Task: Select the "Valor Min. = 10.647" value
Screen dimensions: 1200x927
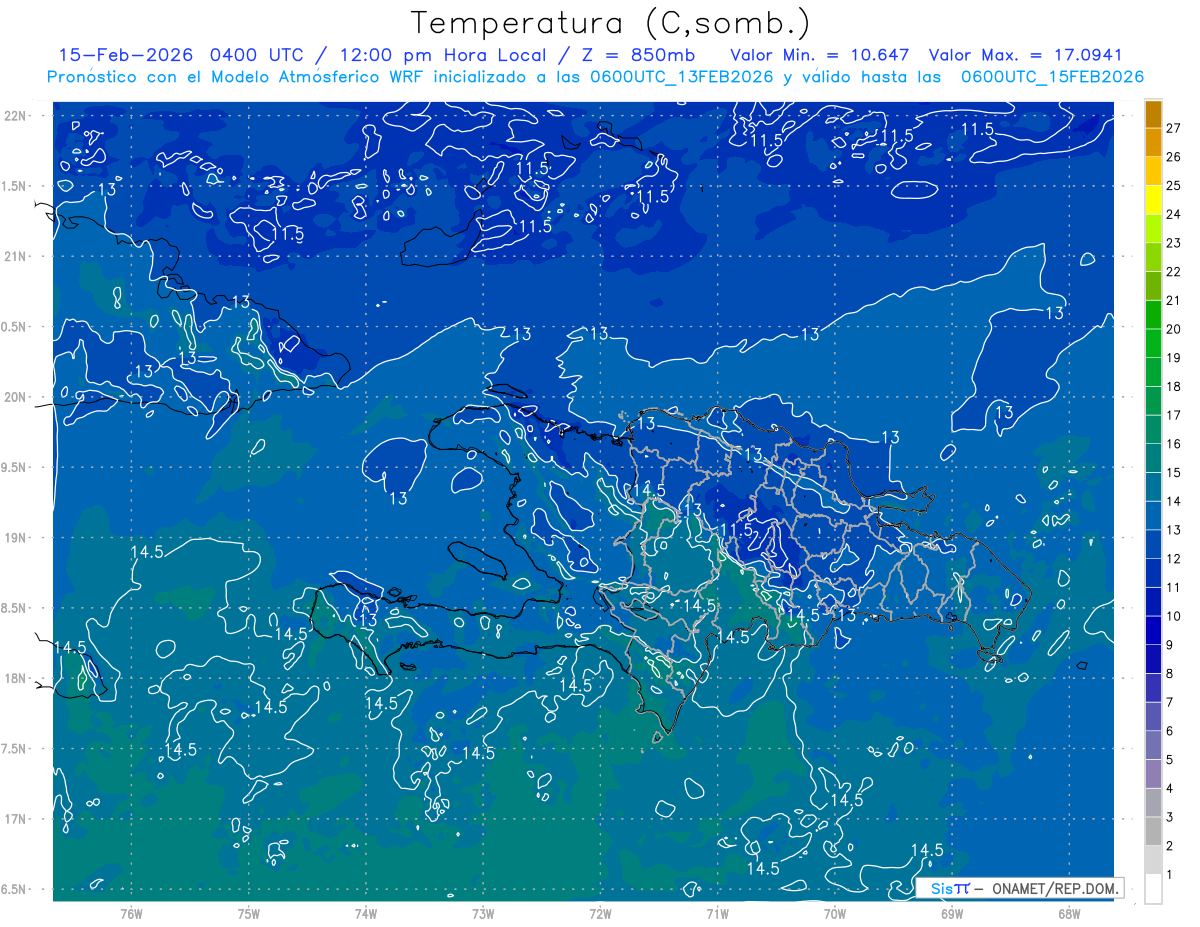Action: pyautogui.click(x=820, y=55)
